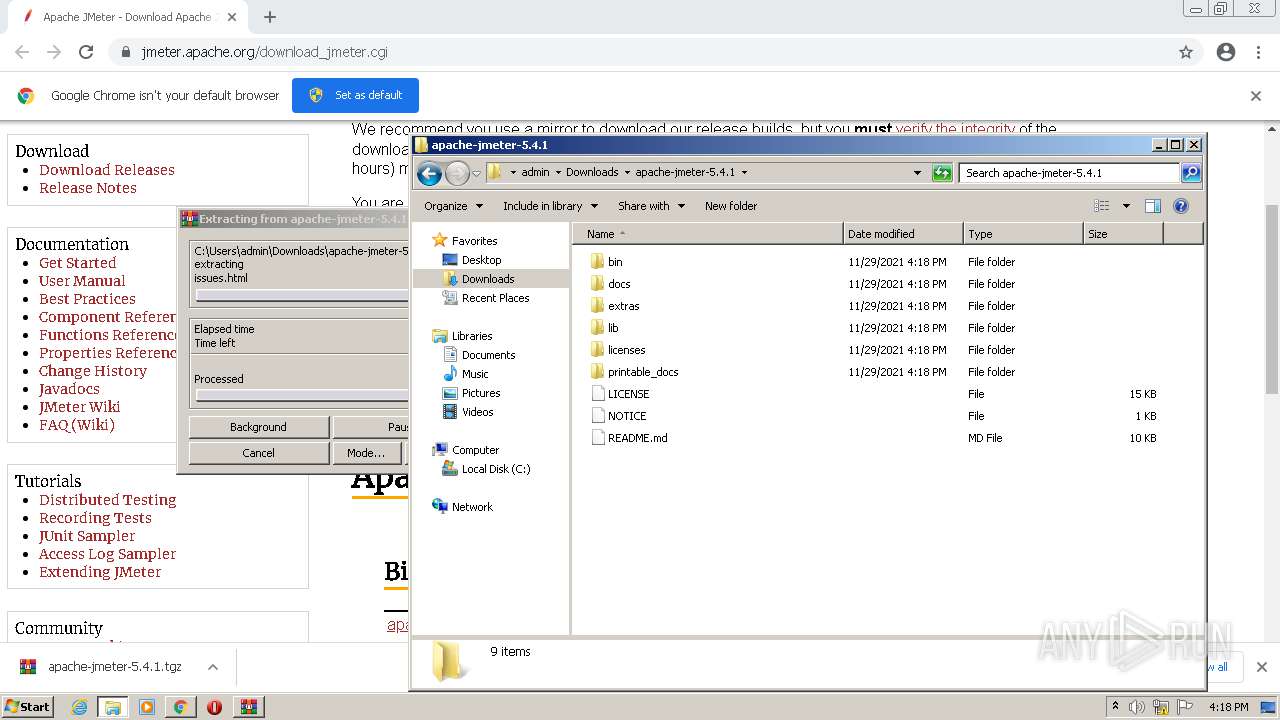This screenshot has width=1280, height=720.
Task: Select the README.md file
Action: point(628,438)
